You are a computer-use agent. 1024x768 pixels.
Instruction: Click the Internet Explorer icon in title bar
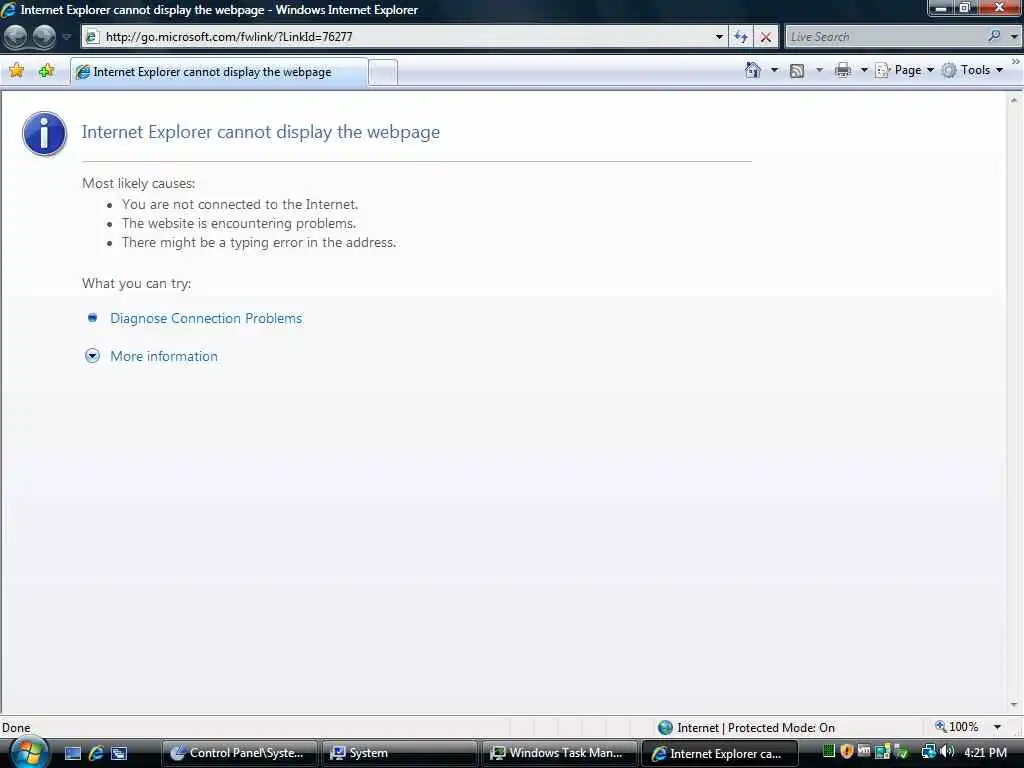(x=8, y=10)
